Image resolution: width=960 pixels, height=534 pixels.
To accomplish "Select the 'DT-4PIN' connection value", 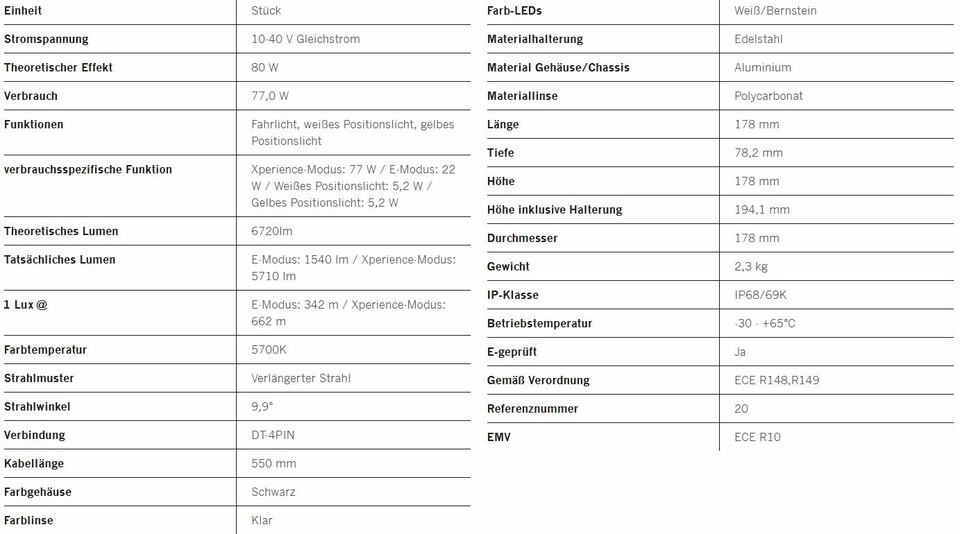I will pyautogui.click(x=272, y=435).
